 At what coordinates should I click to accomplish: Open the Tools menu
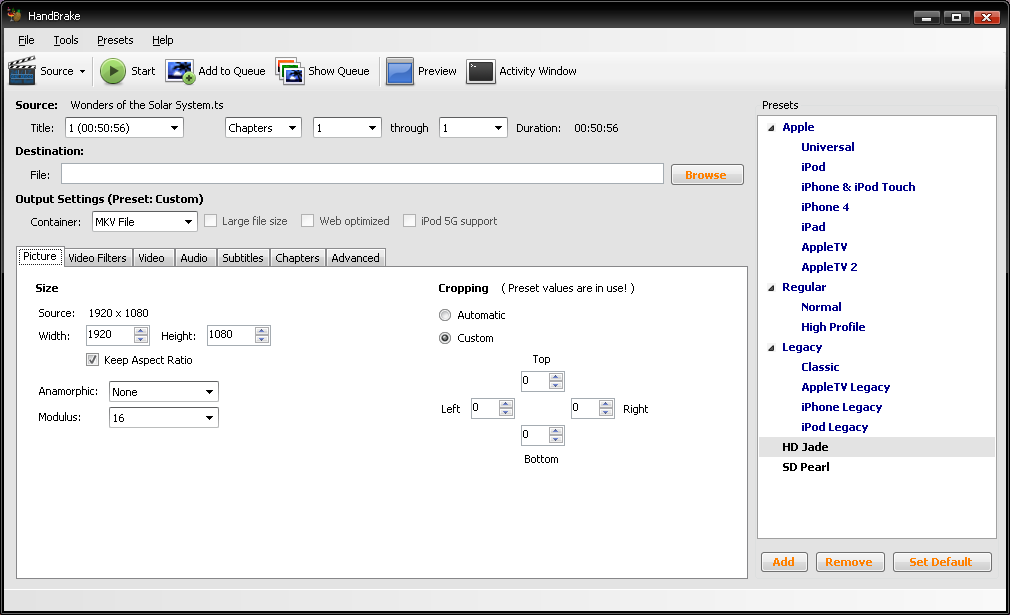66,40
